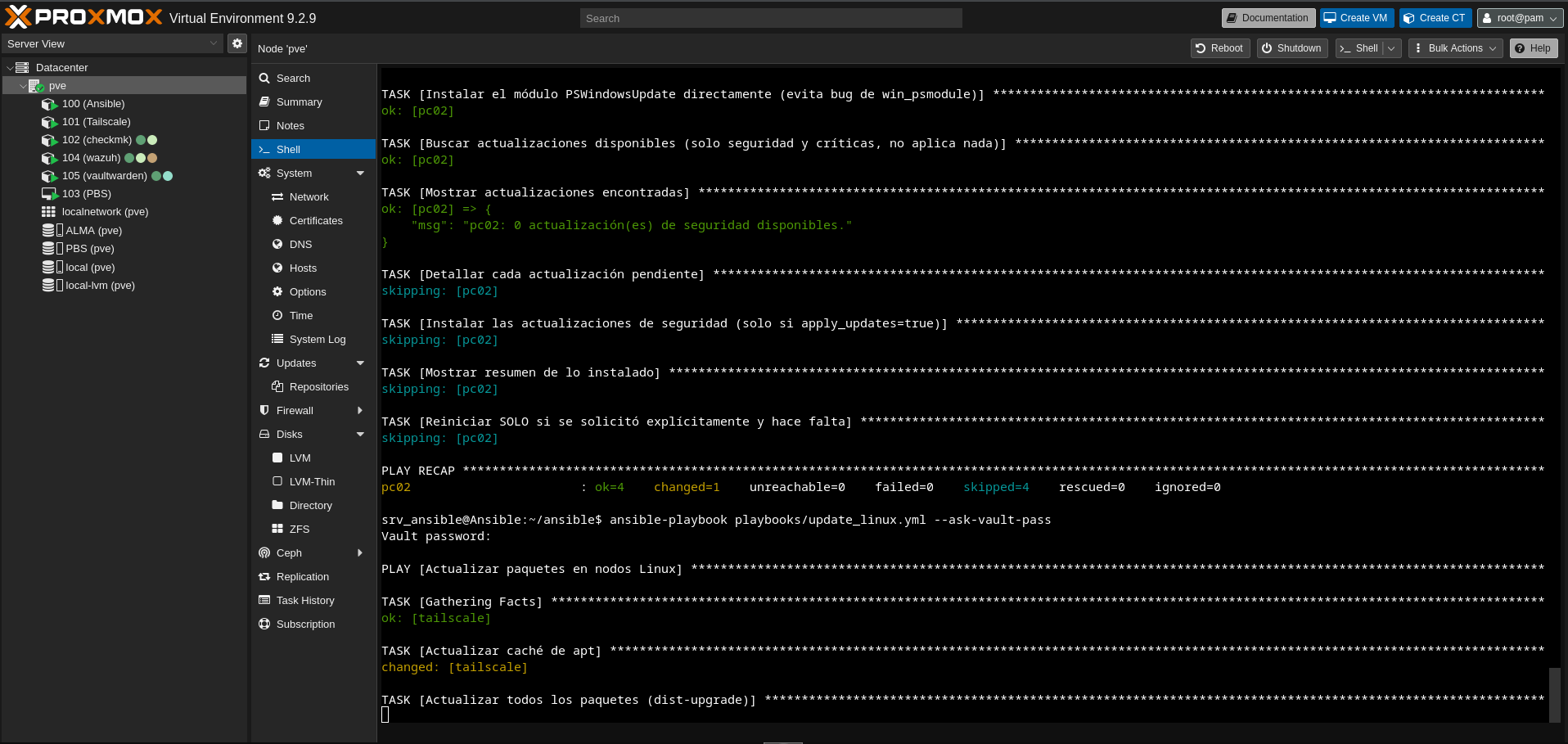Open Bulk Actions dropdown

pyautogui.click(x=1455, y=48)
